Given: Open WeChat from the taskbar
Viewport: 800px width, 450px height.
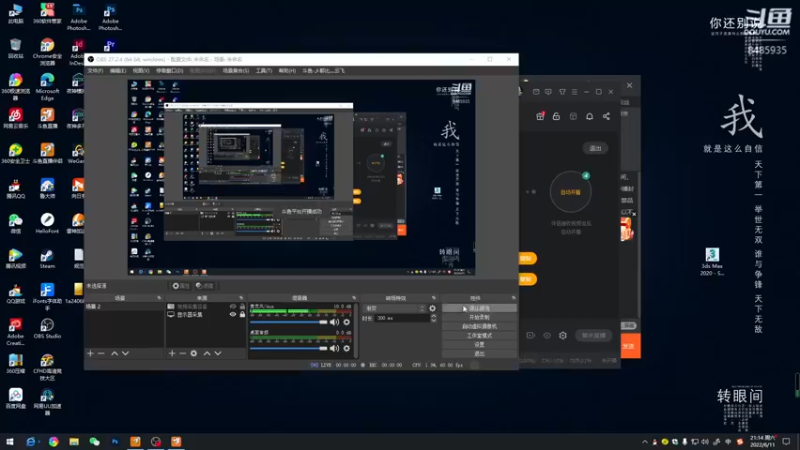Looking at the screenshot, I should (x=94, y=442).
